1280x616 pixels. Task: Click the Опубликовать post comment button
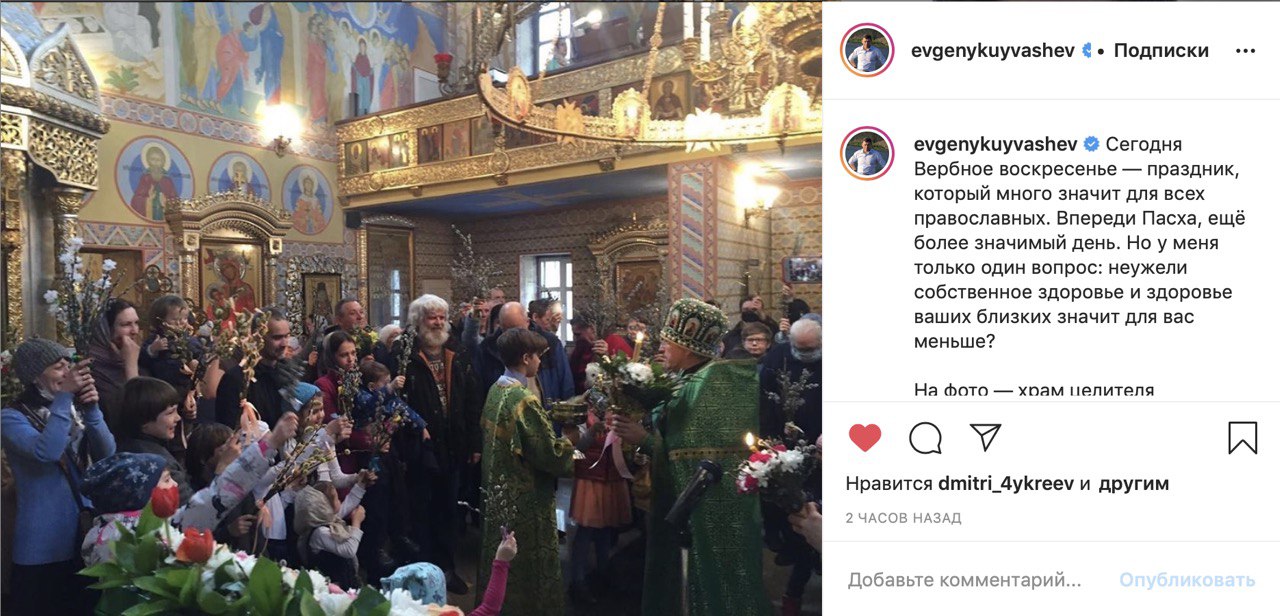coord(1187,580)
